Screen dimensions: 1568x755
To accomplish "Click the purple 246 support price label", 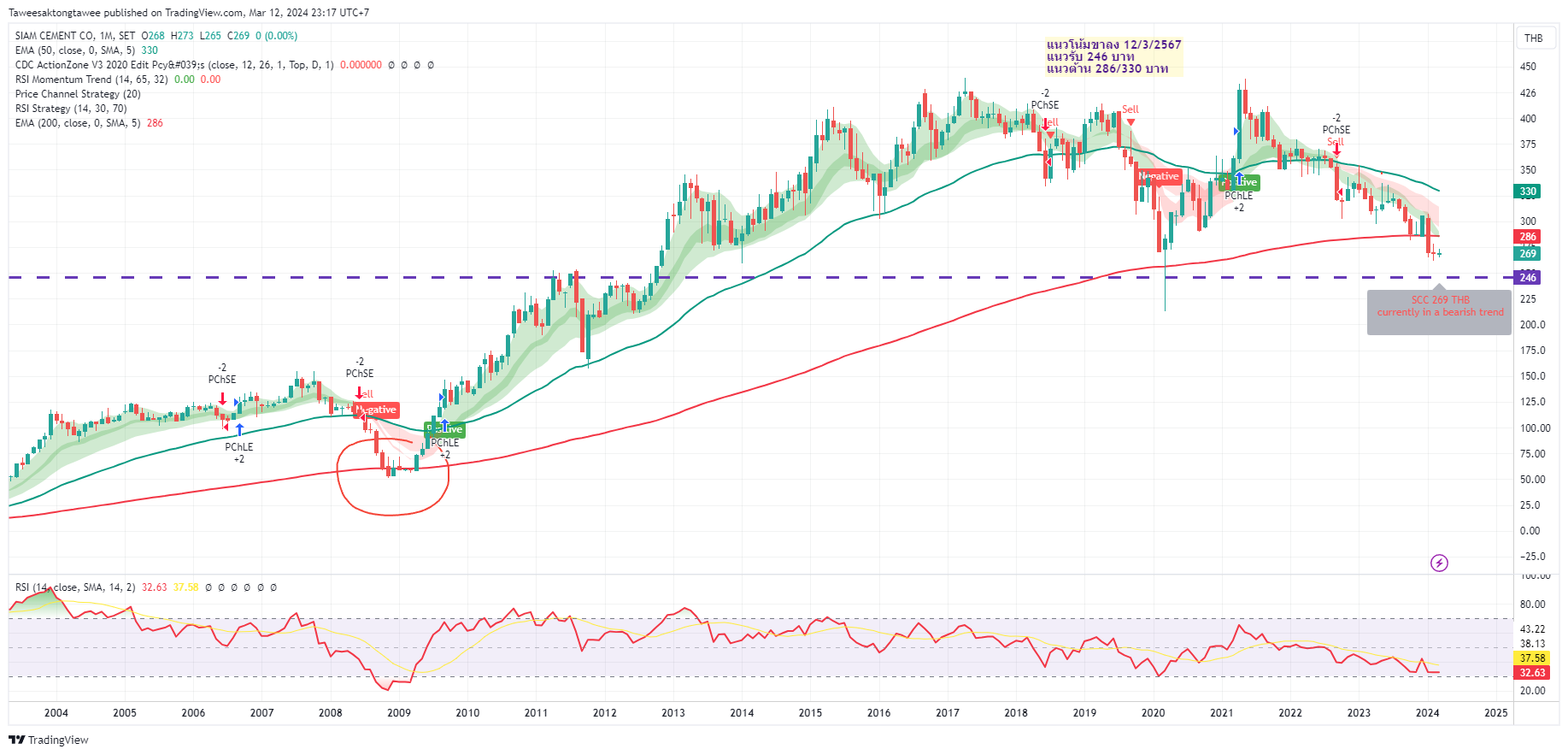I will [x=1528, y=277].
